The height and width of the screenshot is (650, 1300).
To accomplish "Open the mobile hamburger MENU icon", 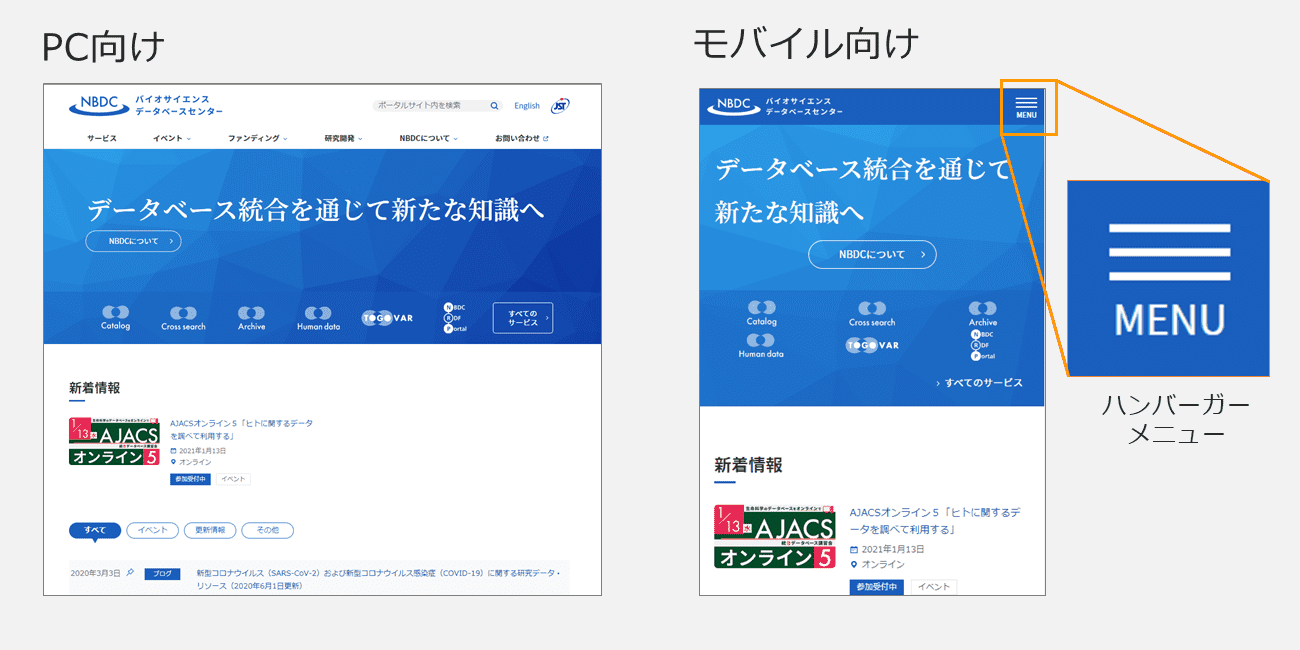I will (x=1026, y=107).
